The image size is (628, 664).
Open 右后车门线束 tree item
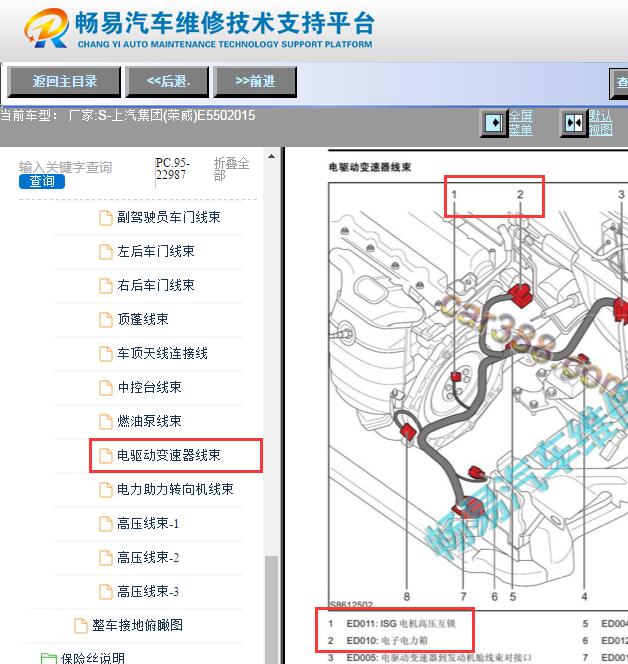tap(155, 285)
